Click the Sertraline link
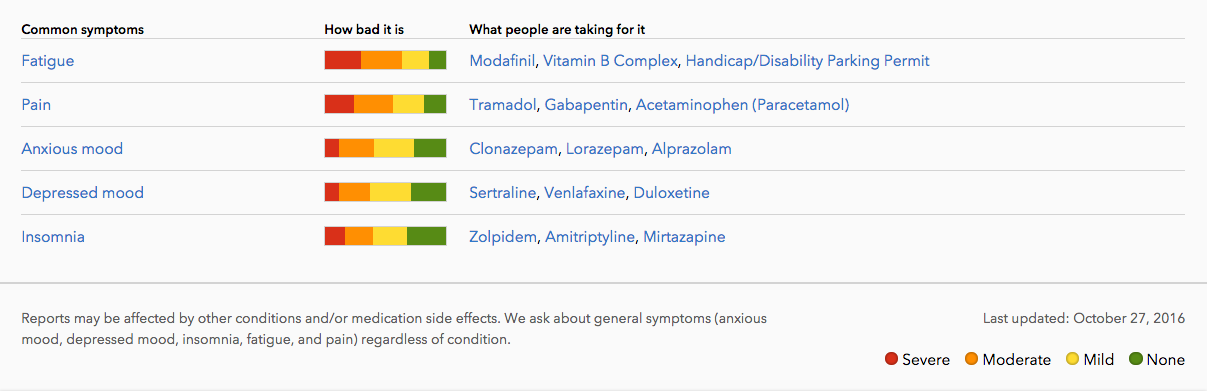 [x=503, y=193]
